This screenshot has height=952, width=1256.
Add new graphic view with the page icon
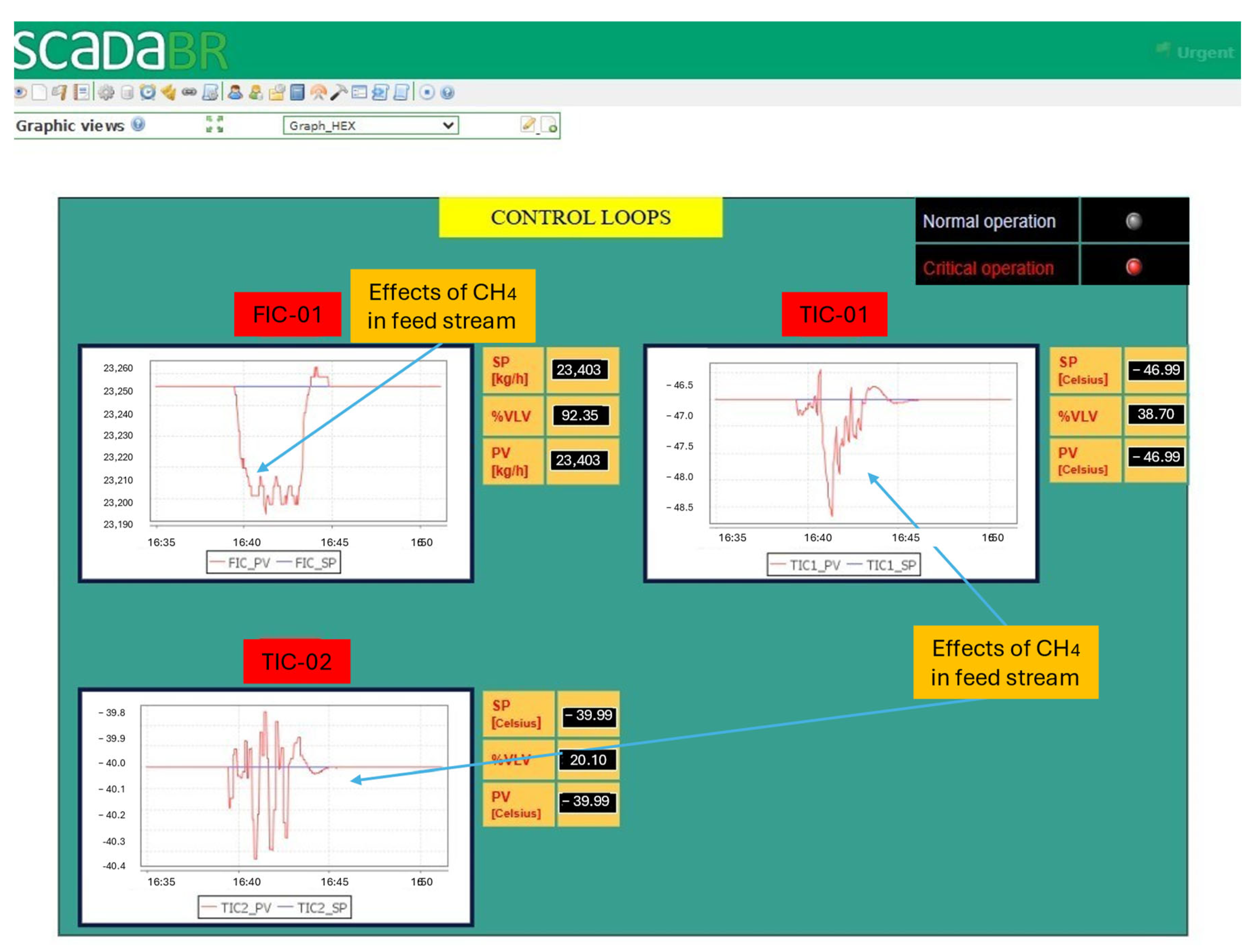pyautogui.click(x=549, y=124)
